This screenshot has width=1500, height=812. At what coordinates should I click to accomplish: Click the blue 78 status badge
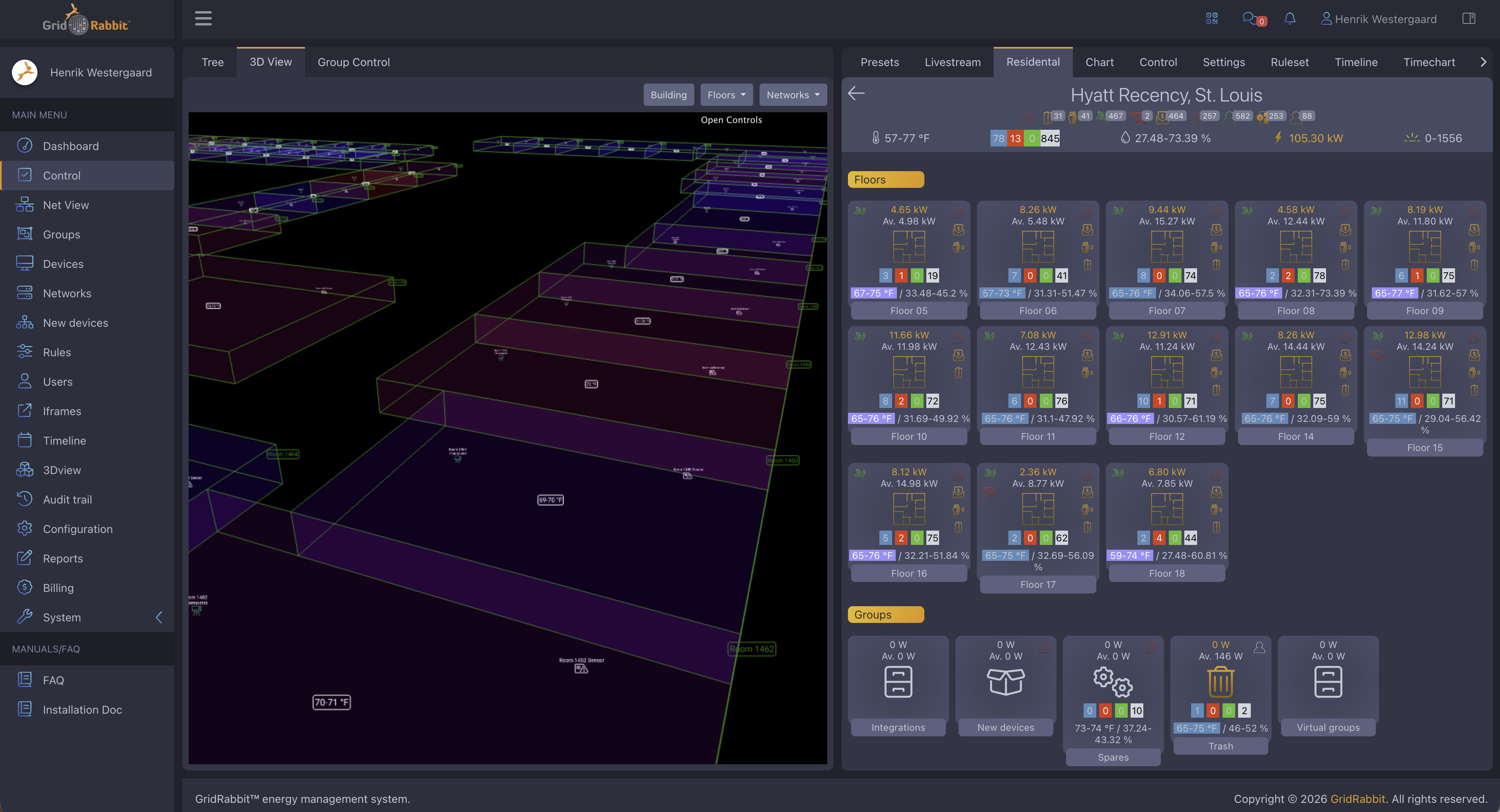(x=998, y=138)
